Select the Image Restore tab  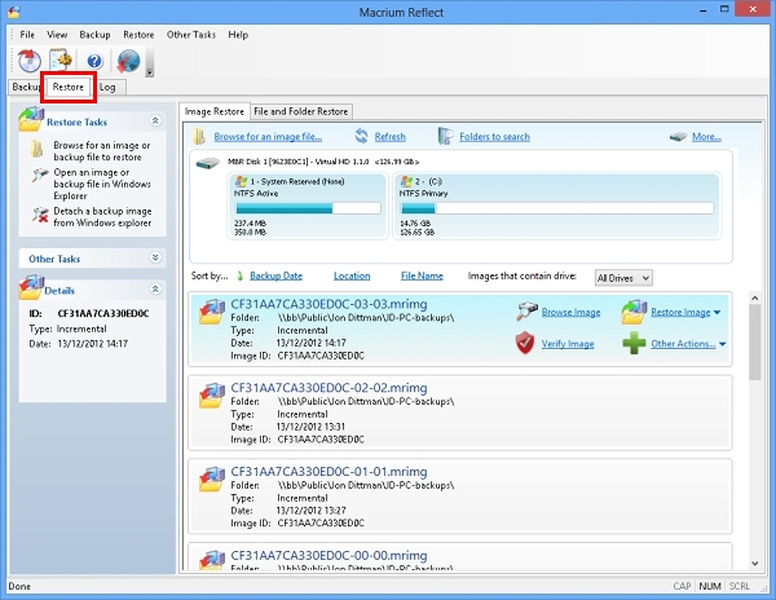(214, 111)
